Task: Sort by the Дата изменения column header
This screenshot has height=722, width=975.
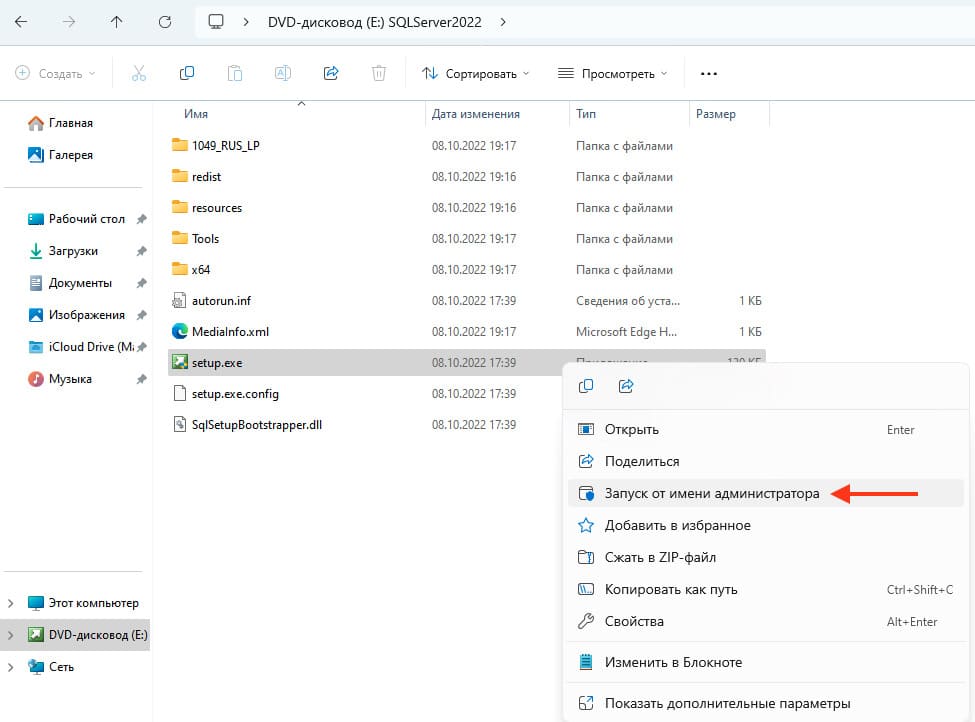Action: pos(476,114)
